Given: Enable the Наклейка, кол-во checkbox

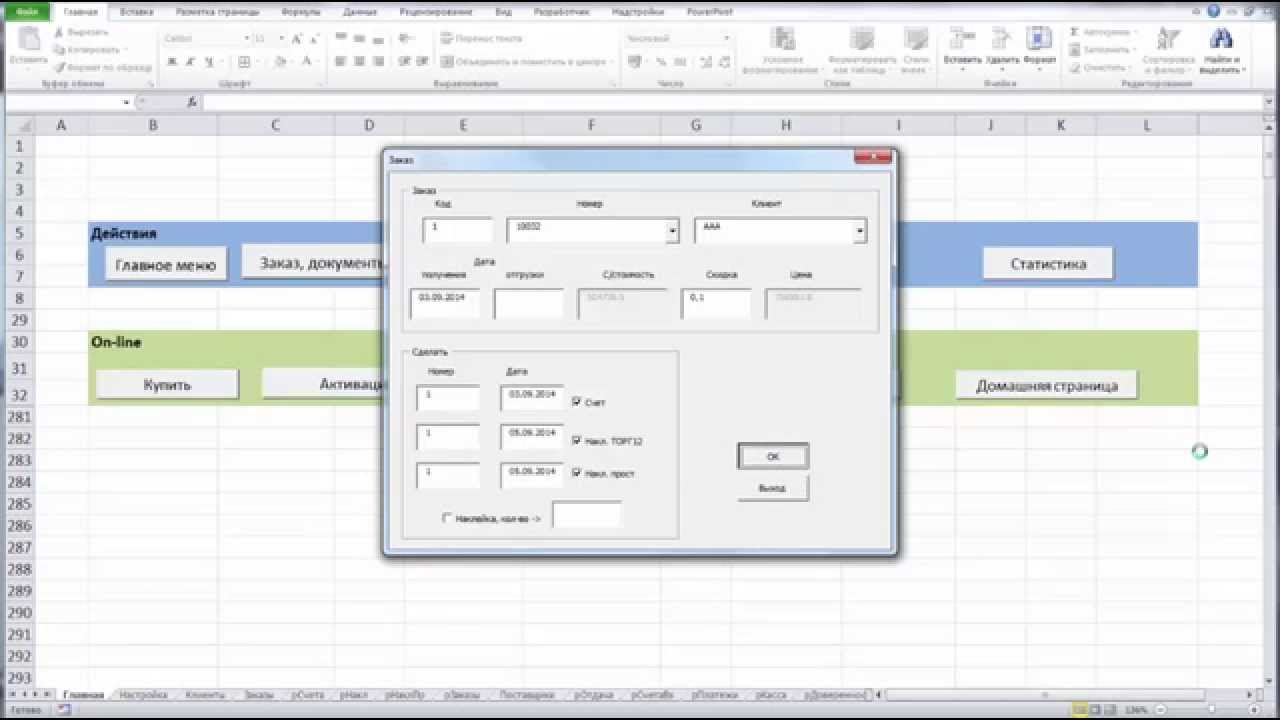Looking at the screenshot, I should click(447, 518).
